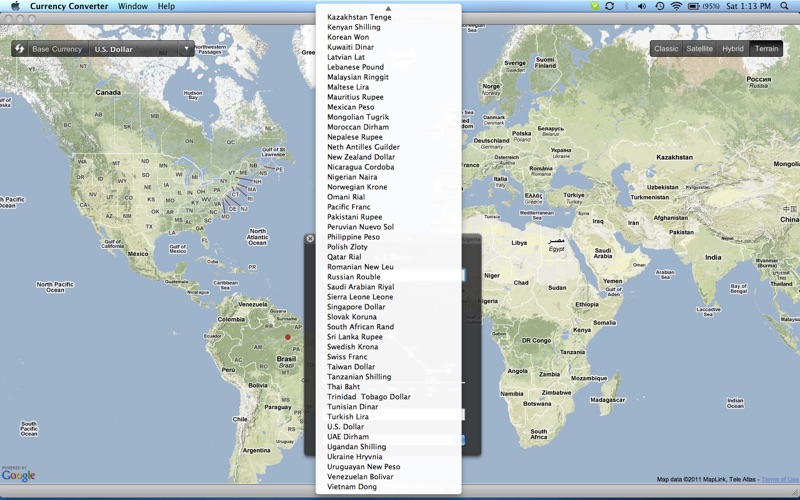Choose South African Rand
The height and width of the screenshot is (500, 800).
(x=389, y=327)
